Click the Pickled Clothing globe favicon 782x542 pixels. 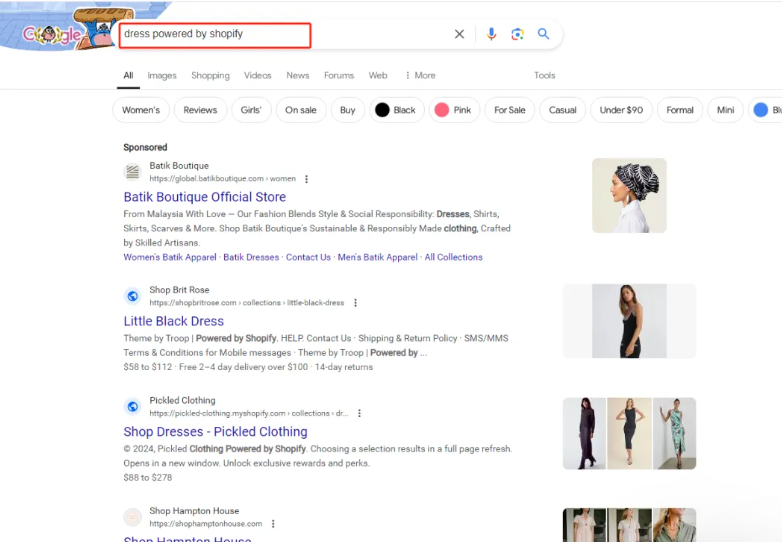tap(133, 407)
